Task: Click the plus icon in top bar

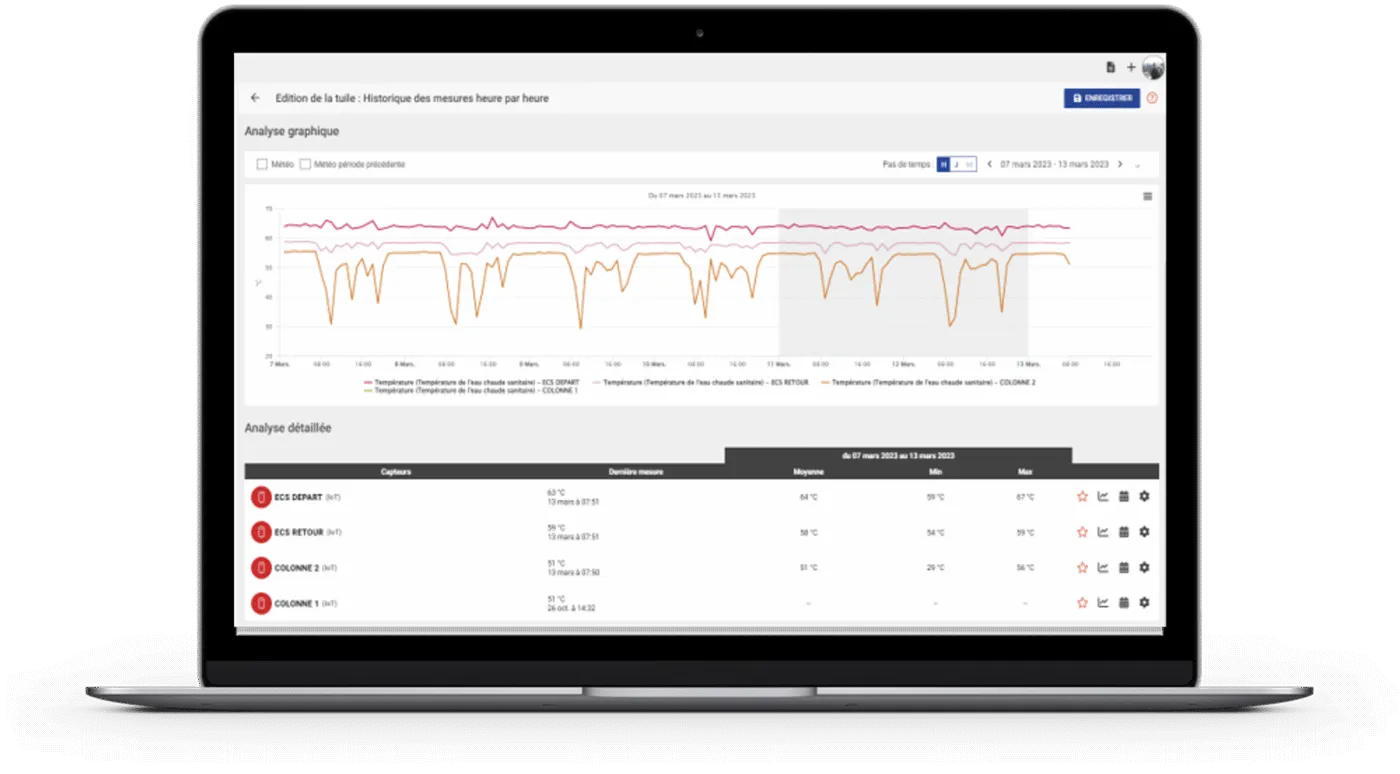Action: coord(1131,67)
